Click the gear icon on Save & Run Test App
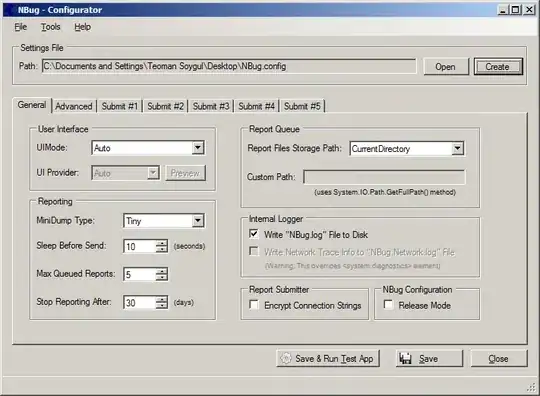Viewport: 540px width, 396px height. (285, 358)
